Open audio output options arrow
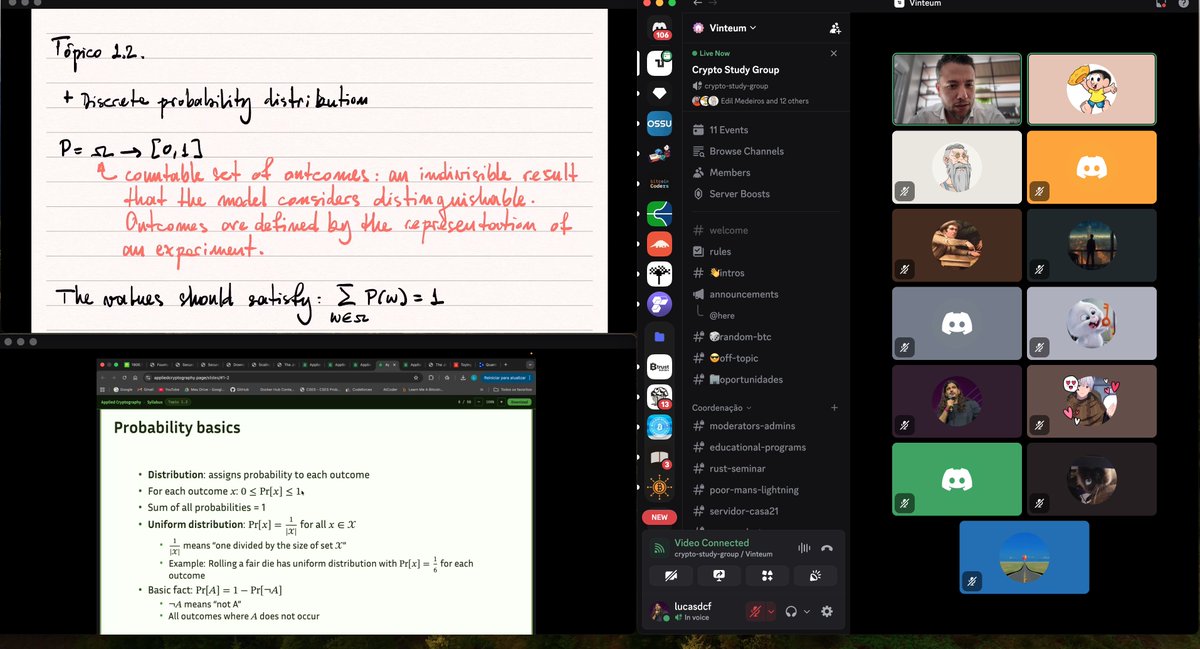Screen dimensions: 1200x649 807,611
